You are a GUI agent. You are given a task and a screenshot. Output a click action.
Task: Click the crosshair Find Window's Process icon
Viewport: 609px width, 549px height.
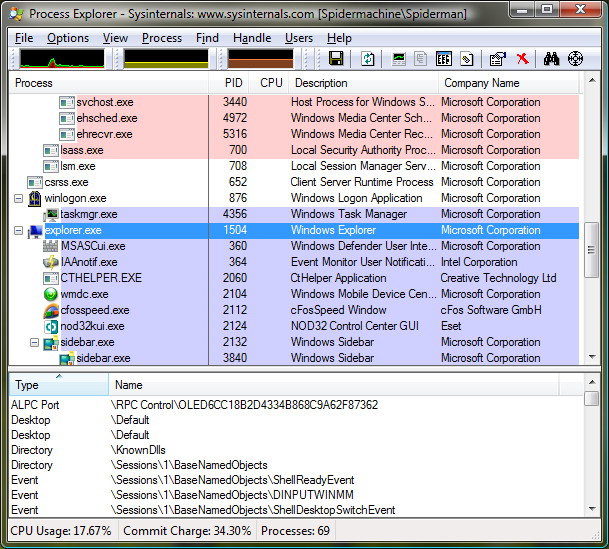pyautogui.click(x=575, y=59)
